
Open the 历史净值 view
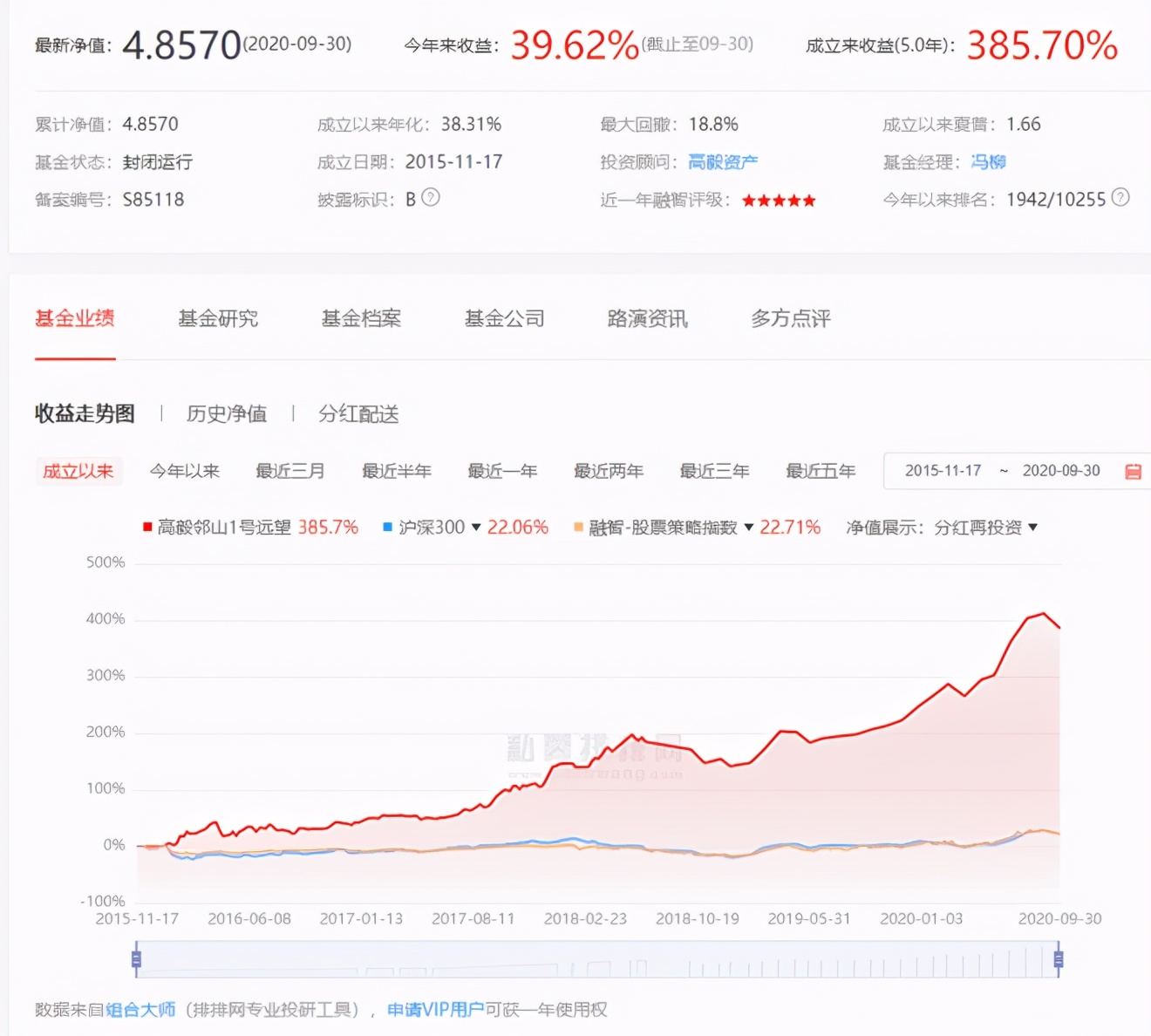pyautogui.click(x=227, y=413)
